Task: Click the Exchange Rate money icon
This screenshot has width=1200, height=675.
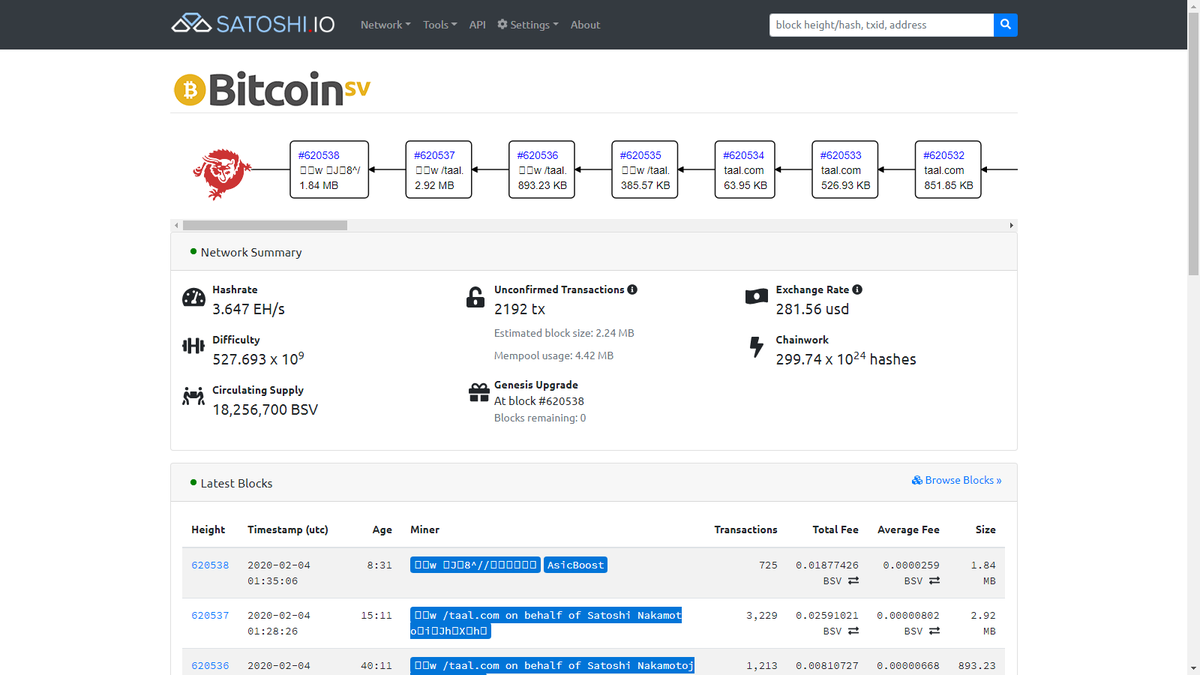Action: click(x=757, y=297)
